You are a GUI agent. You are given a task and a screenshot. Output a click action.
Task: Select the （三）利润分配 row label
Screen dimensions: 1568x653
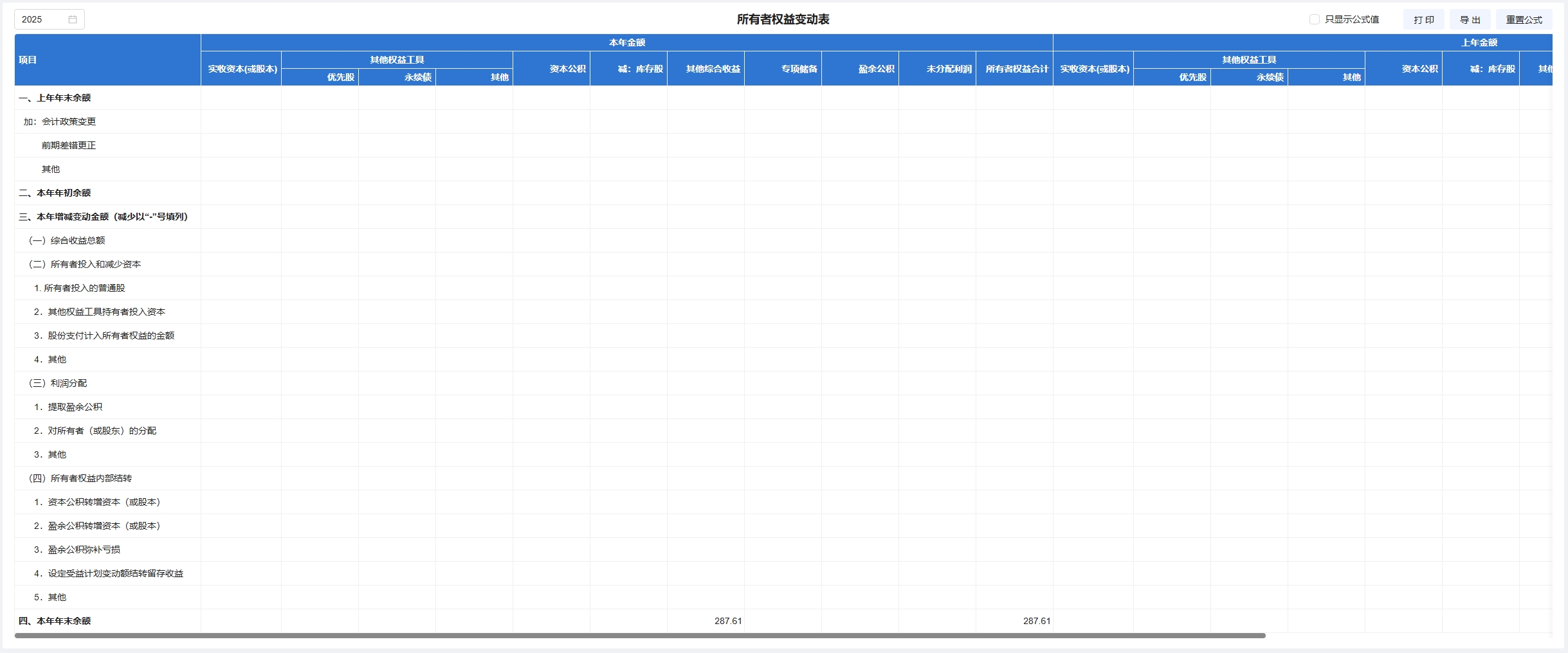58,383
